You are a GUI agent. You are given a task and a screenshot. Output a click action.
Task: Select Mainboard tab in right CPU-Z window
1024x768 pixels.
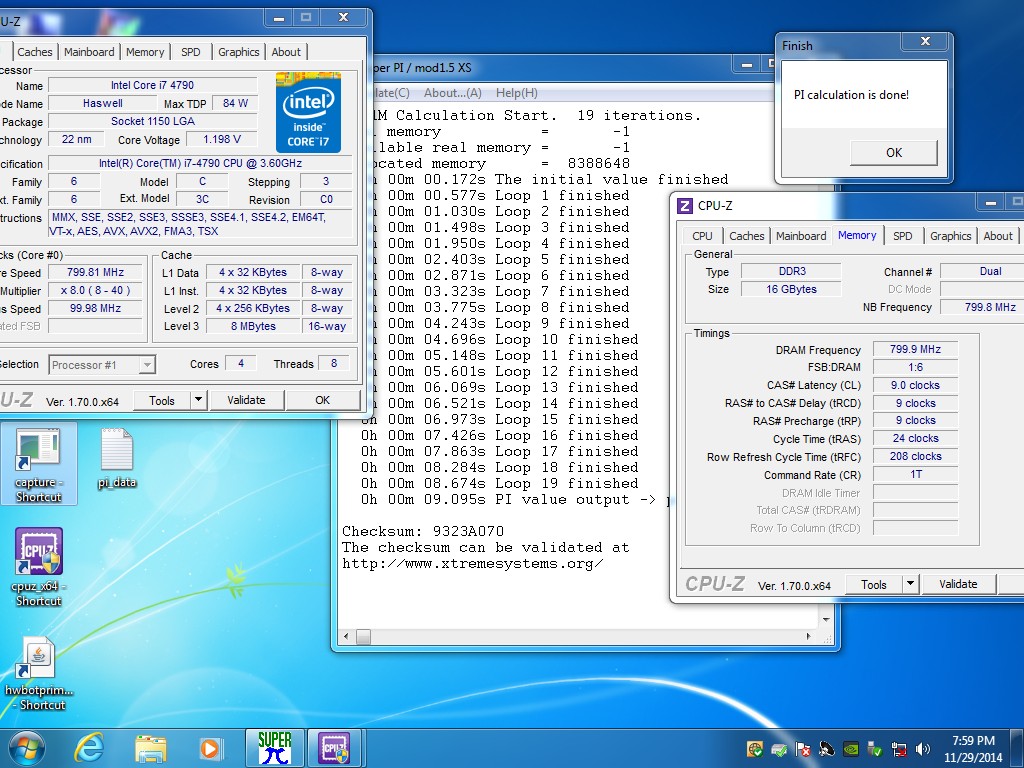tap(801, 236)
